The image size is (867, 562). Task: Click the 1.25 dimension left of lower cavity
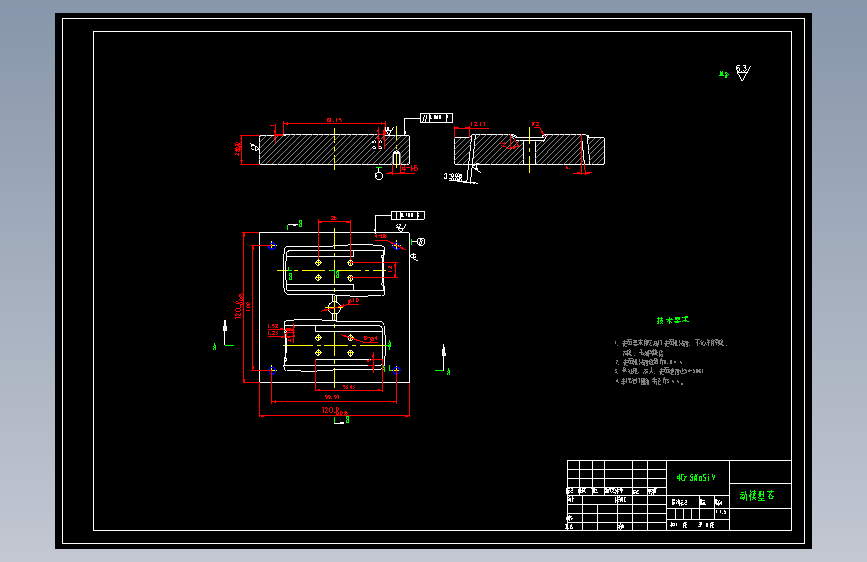pyautogui.click(x=273, y=333)
